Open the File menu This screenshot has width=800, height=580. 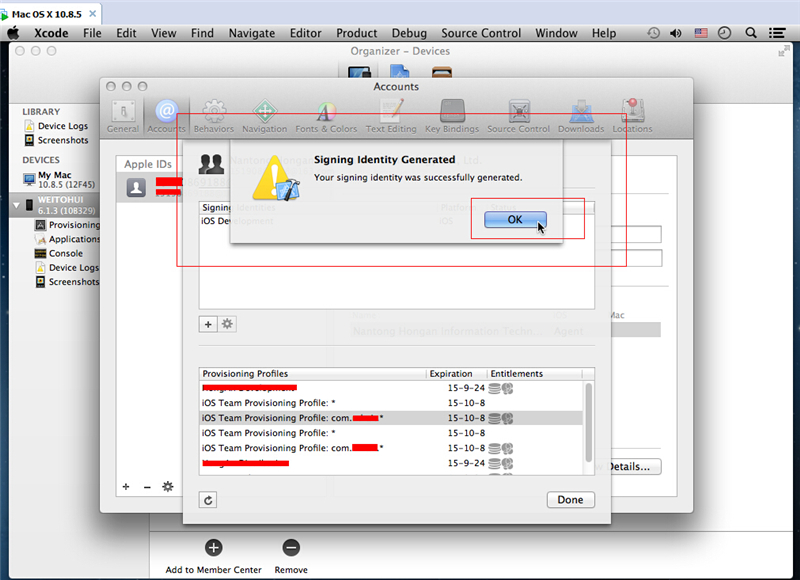(92, 33)
